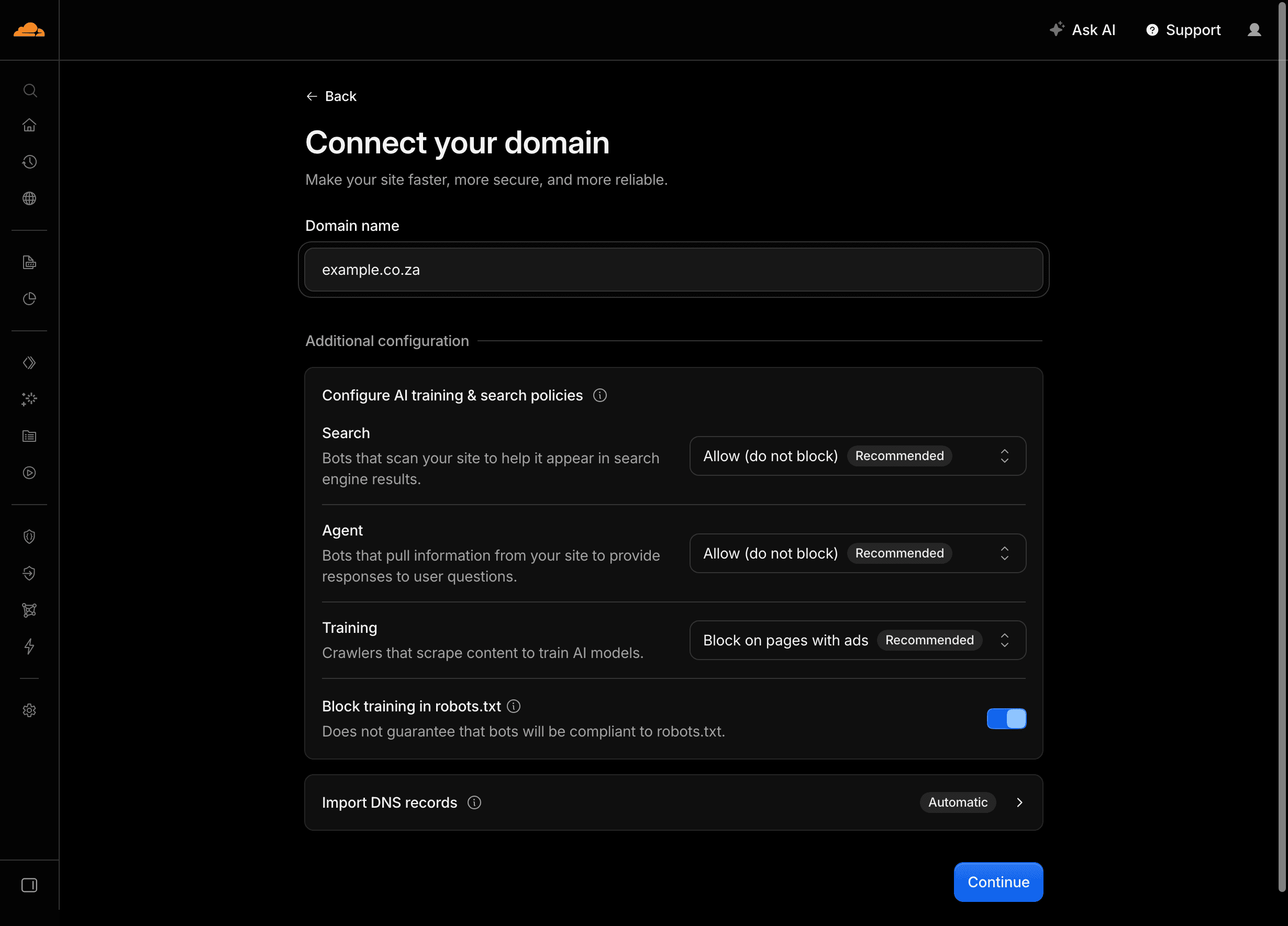
Task: Open the Agent policy dropdown
Action: click(x=858, y=553)
